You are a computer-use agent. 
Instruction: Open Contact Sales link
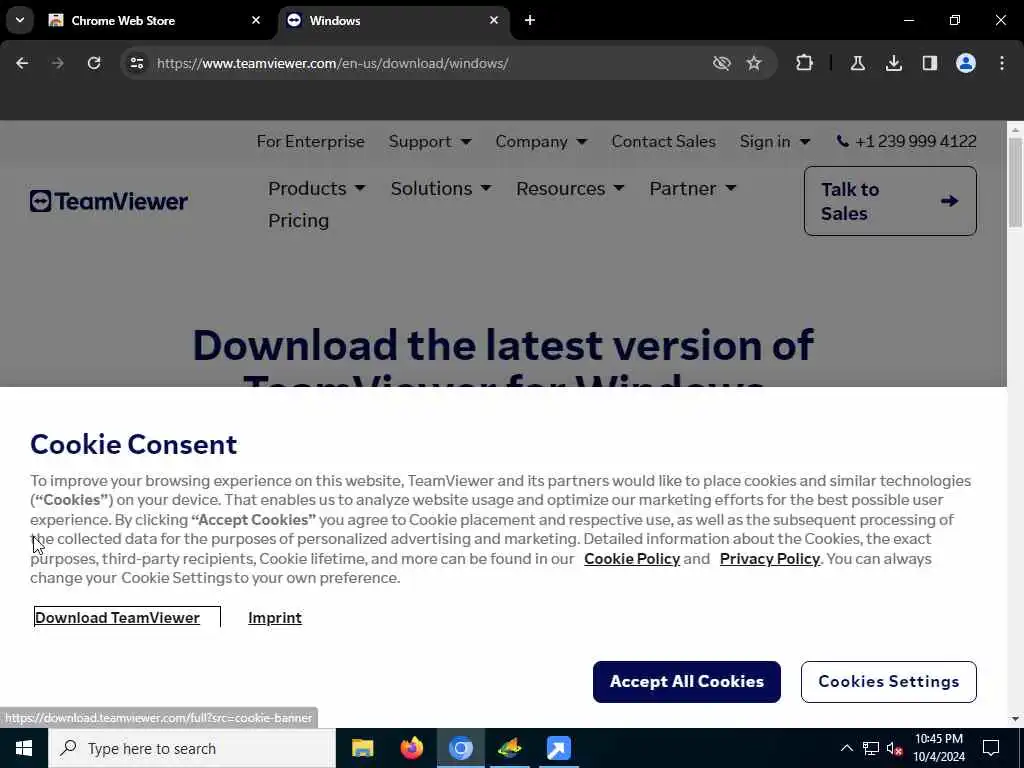click(663, 141)
